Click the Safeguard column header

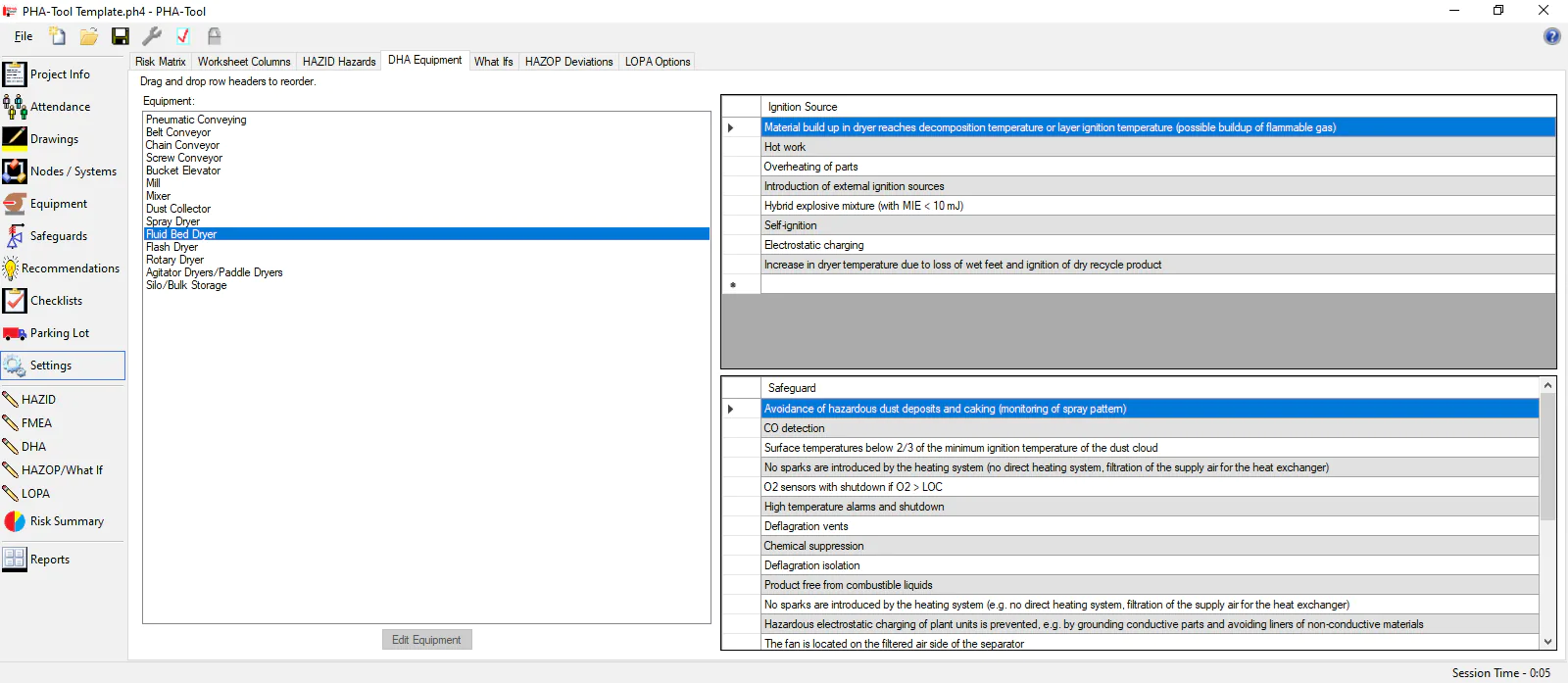1150,388
